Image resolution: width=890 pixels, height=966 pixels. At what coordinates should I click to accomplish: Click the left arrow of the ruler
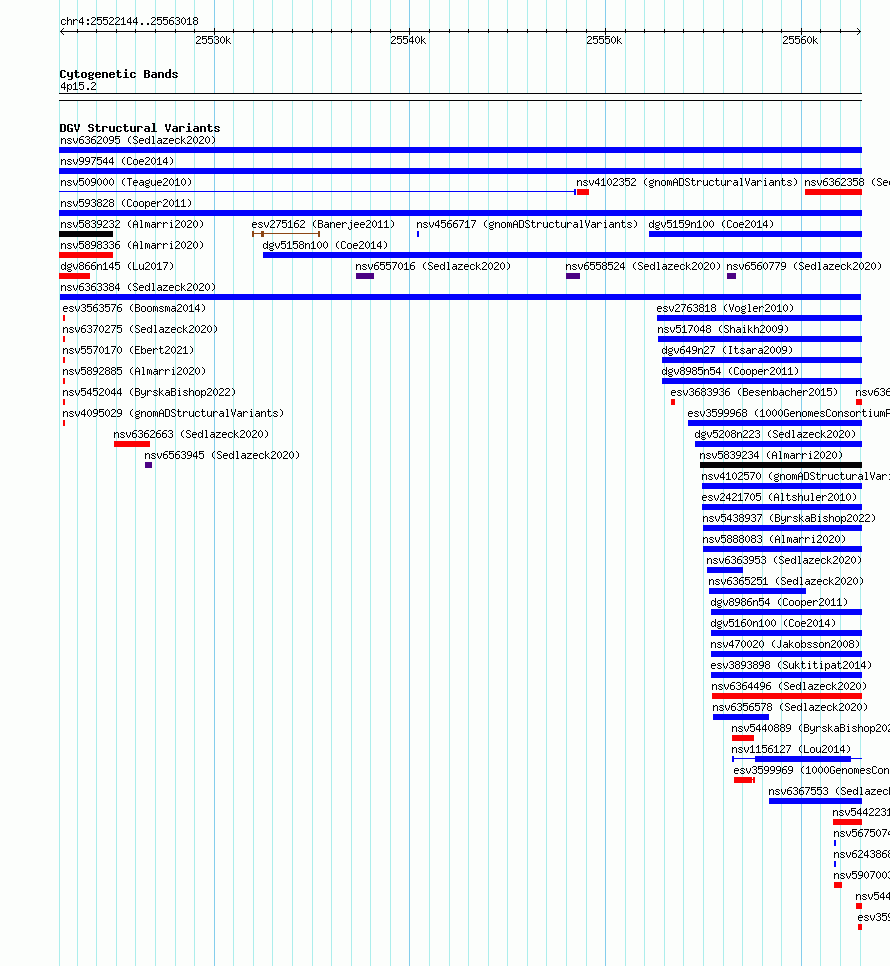pos(62,31)
